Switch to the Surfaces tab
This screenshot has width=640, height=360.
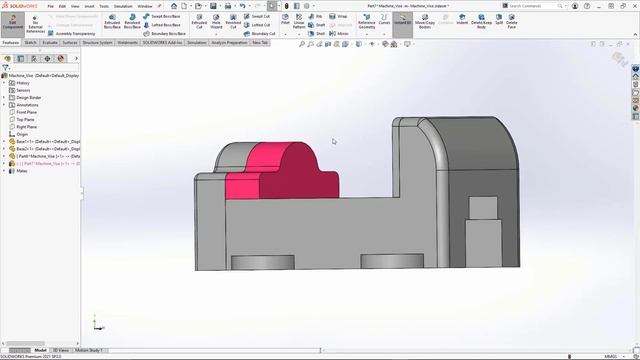[x=70, y=42]
